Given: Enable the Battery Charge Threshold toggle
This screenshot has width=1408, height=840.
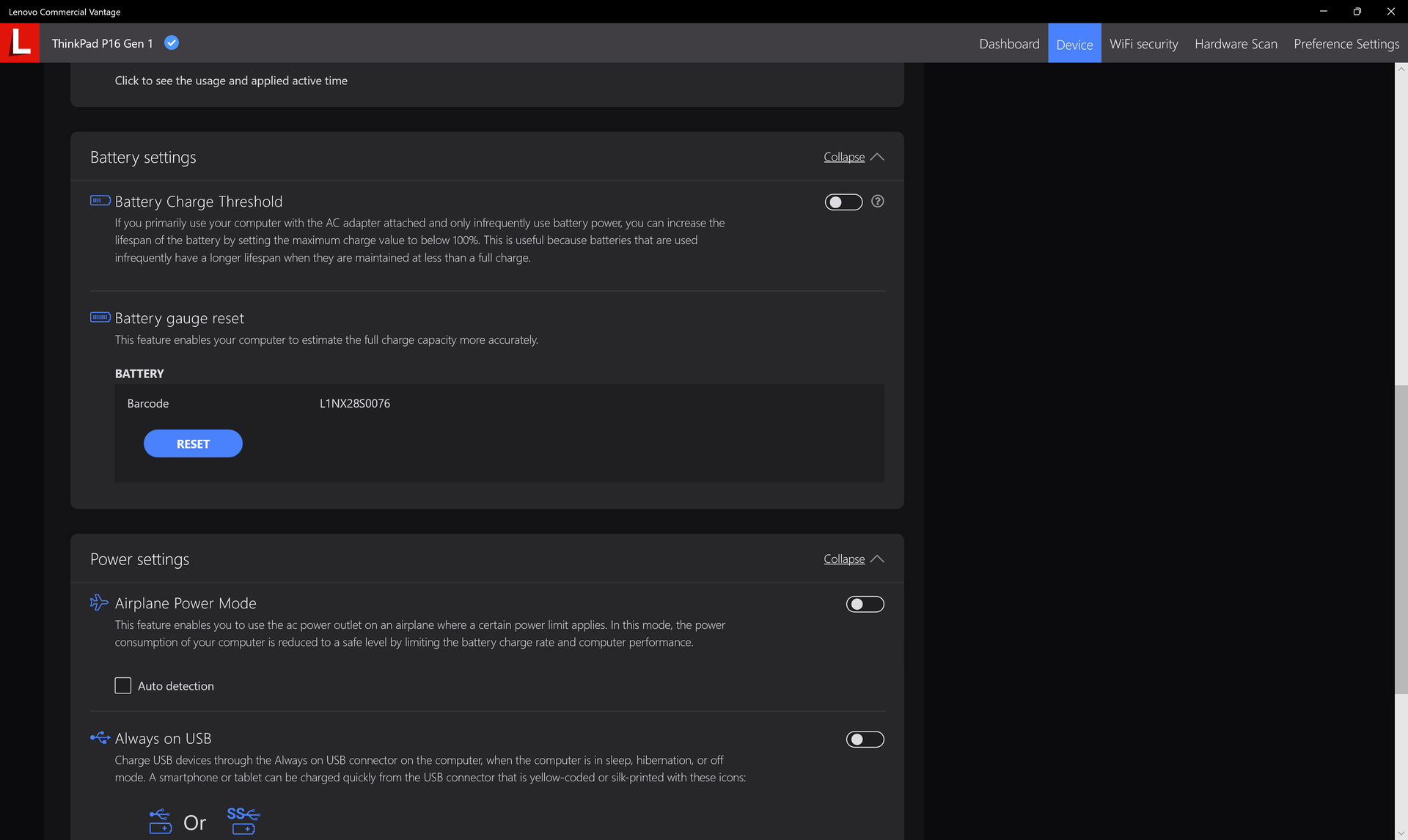Looking at the screenshot, I should [843, 202].
